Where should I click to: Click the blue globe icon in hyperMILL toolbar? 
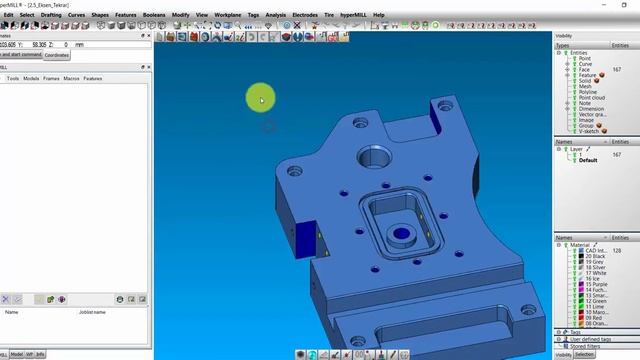coord(205,37)
